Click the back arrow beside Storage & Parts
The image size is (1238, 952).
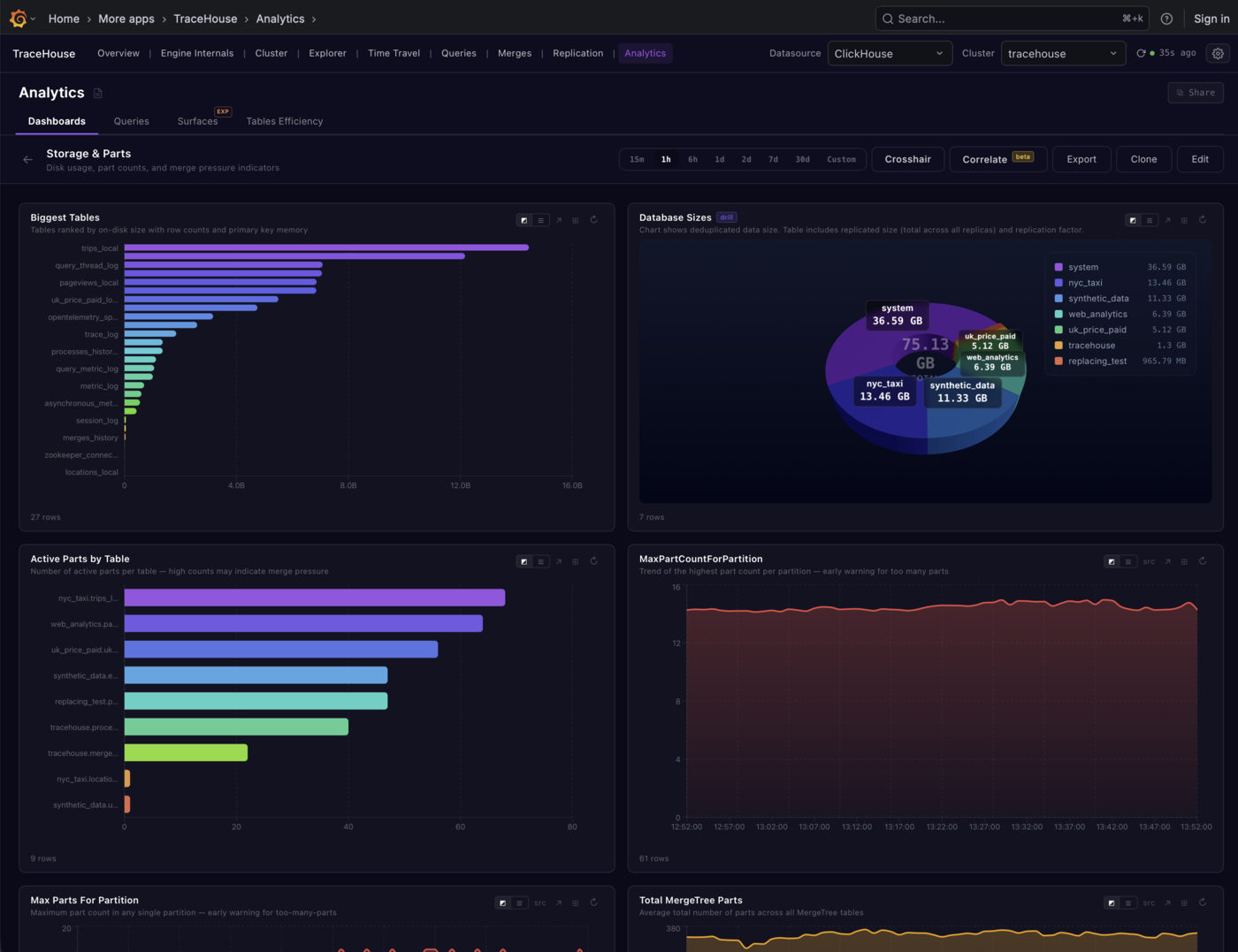27,160
